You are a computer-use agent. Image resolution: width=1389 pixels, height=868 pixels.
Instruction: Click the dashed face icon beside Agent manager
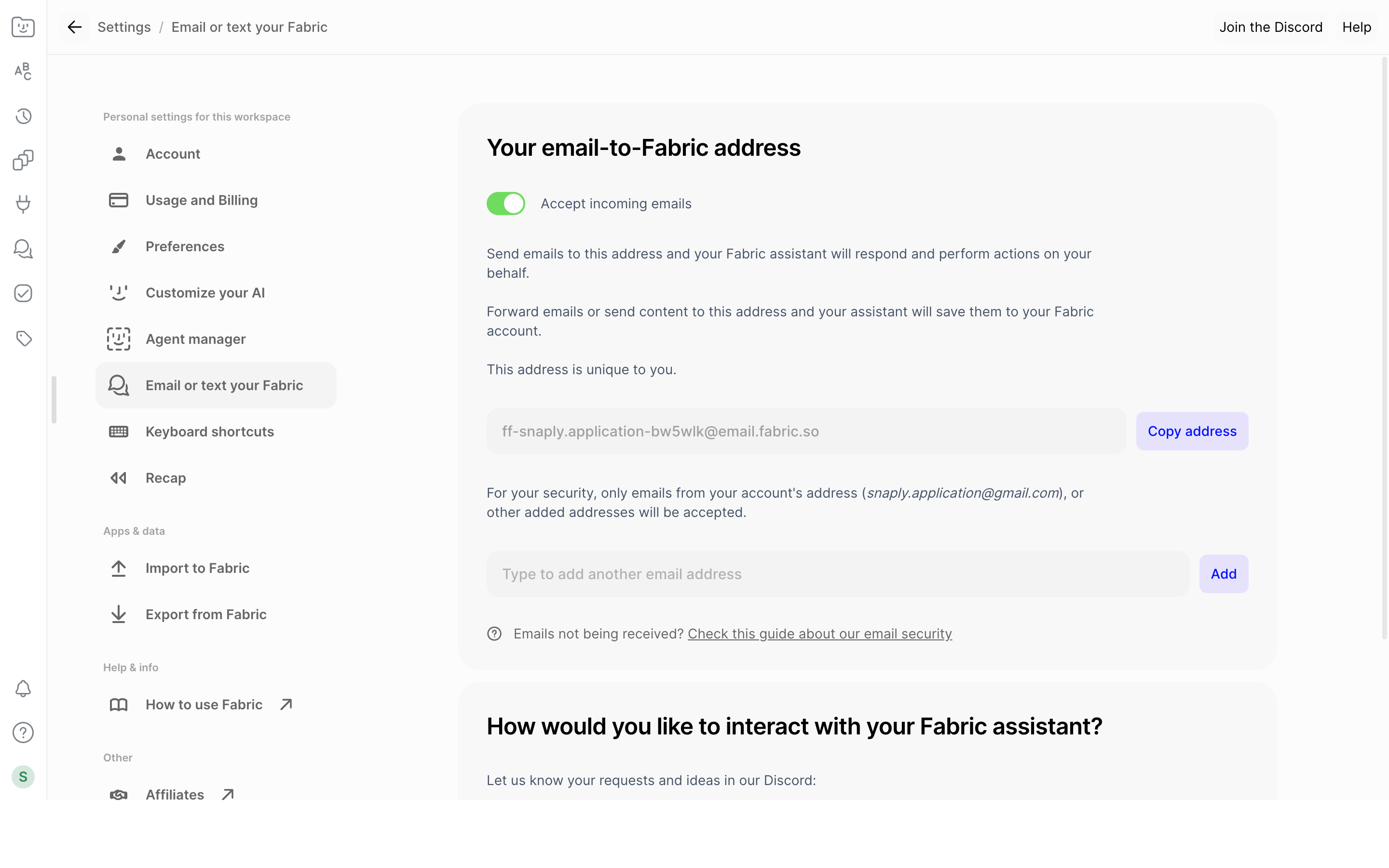(x=119, y=339)
